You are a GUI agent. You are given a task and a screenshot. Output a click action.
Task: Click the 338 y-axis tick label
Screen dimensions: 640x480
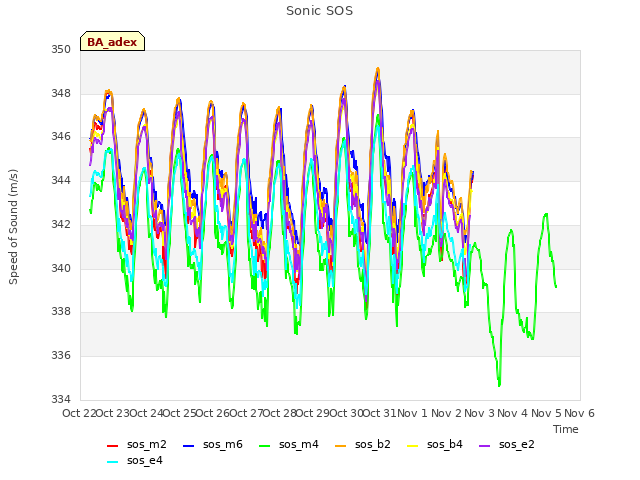coord(61,311)
